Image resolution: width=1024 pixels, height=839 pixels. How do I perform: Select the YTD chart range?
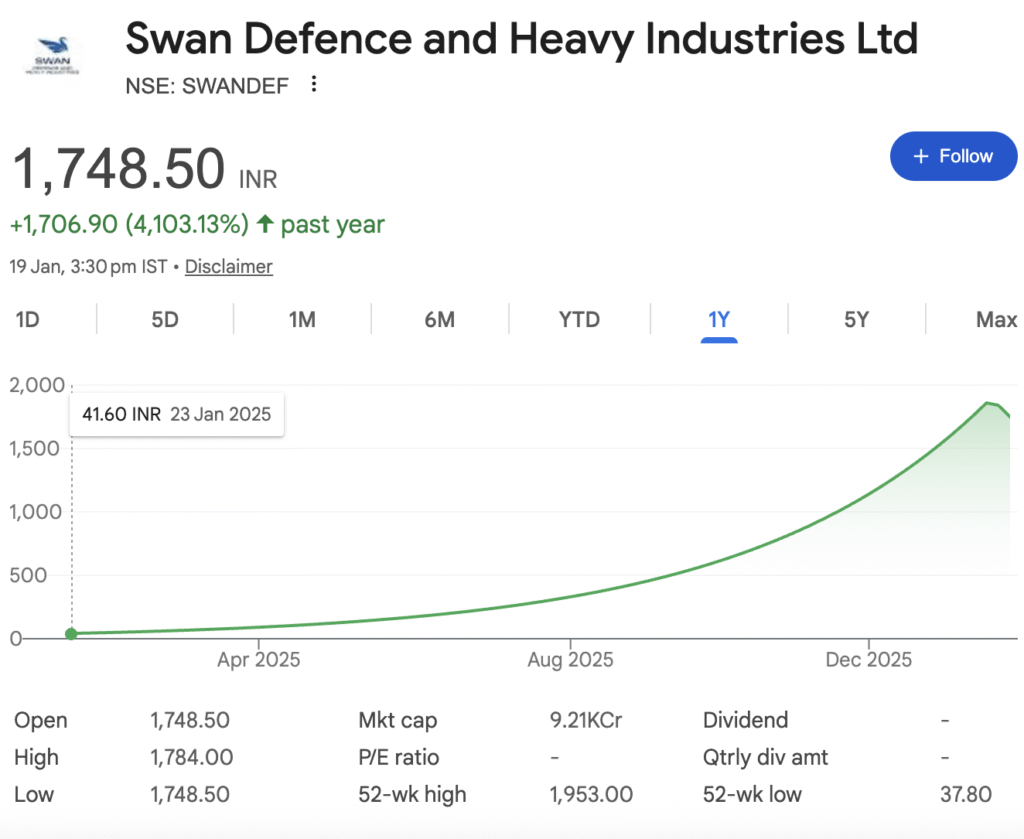click(x=579, y=320)
